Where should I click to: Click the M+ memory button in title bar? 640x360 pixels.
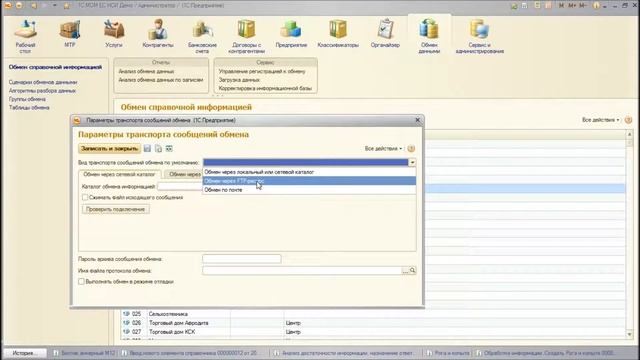[572, 6]
